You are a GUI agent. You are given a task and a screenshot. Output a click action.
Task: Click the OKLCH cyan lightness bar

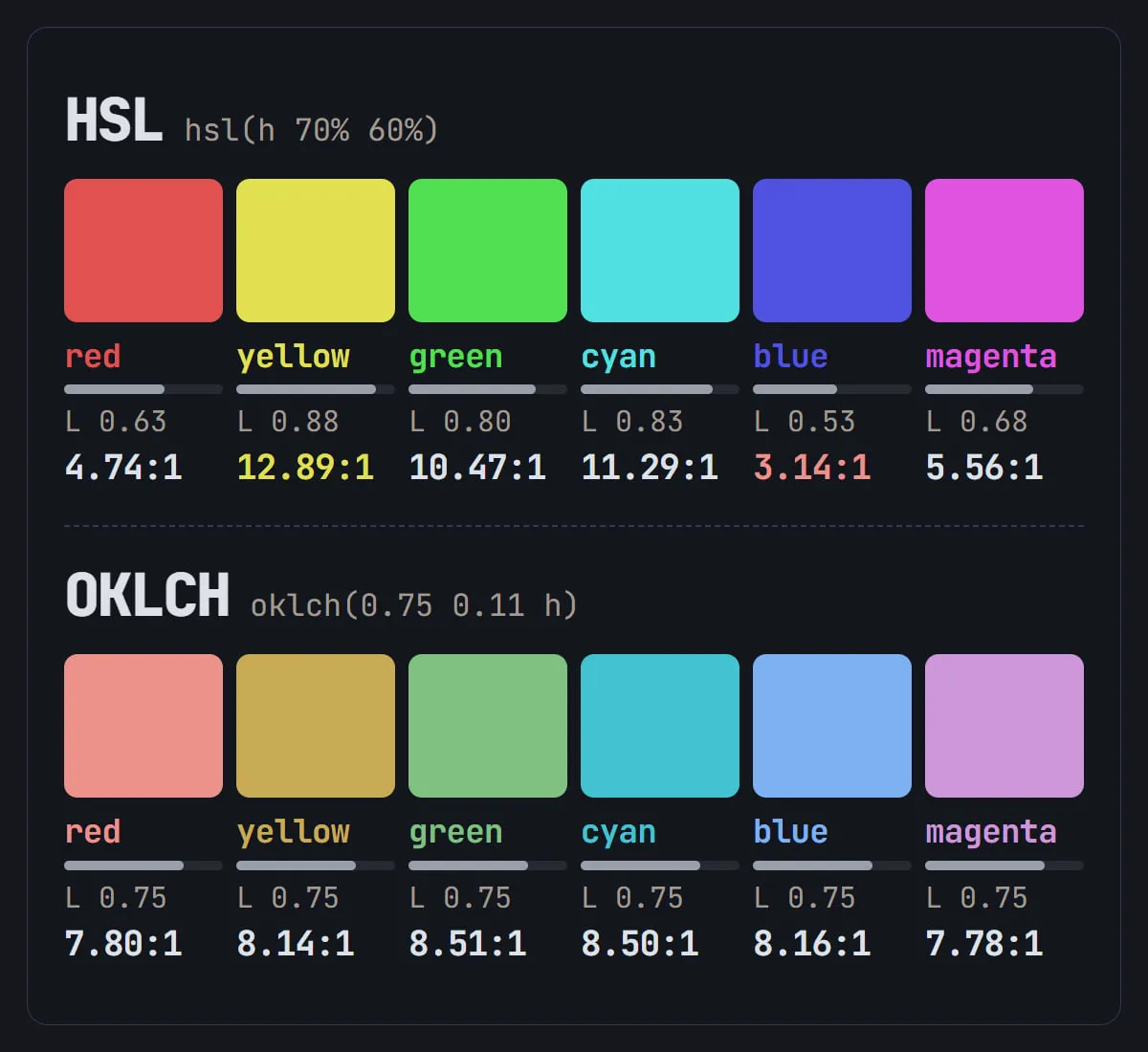tap(660, 866)
